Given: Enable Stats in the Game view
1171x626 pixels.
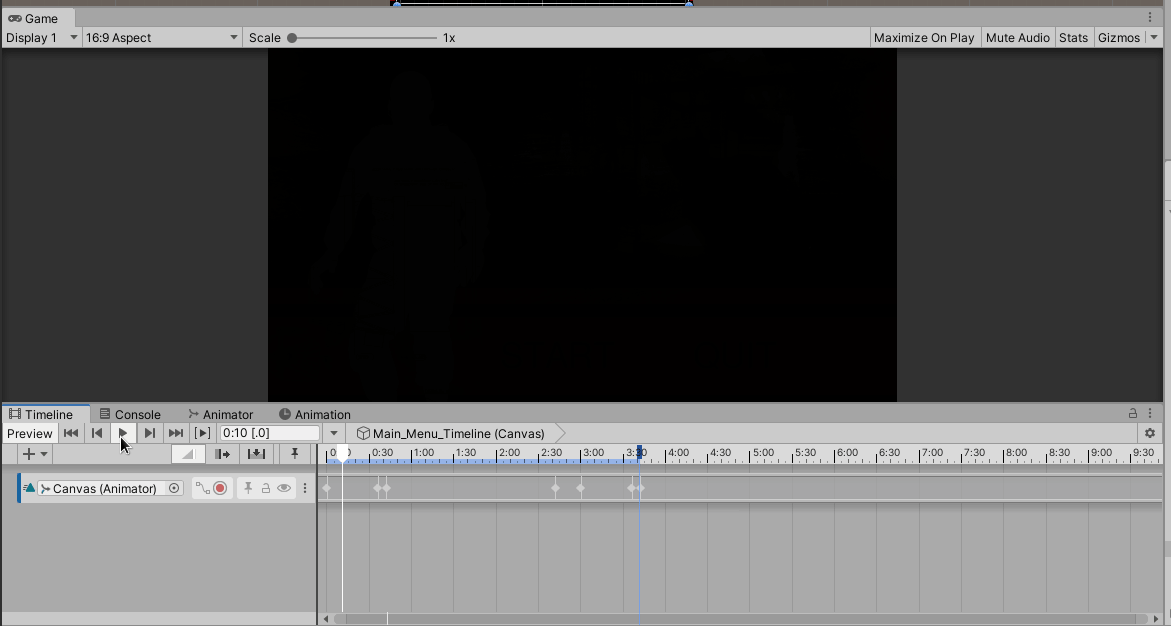Looking at the screenshot, I should coord(1073,37).
